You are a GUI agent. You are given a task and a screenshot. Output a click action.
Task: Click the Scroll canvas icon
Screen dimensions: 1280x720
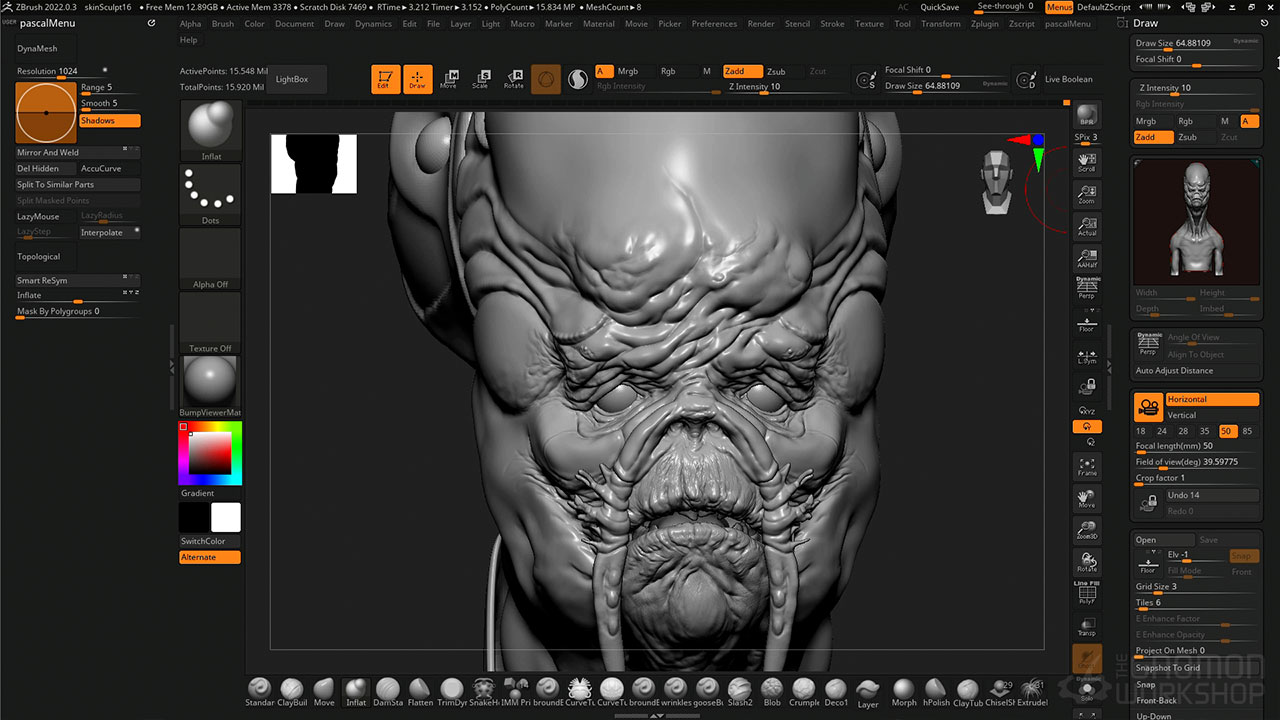point(1087,162)
